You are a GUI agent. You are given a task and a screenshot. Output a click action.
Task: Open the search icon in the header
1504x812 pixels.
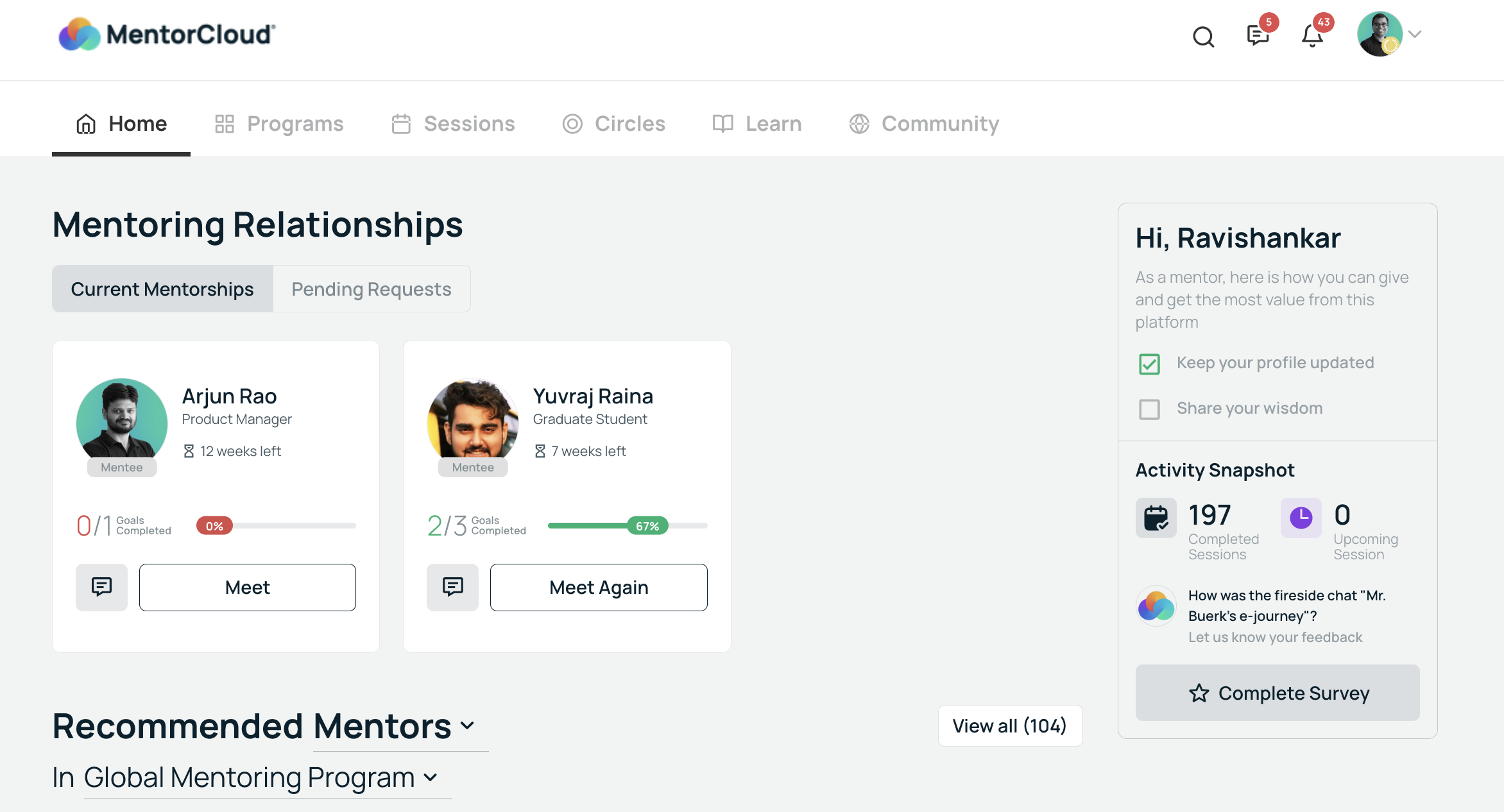pos(1203,37)
